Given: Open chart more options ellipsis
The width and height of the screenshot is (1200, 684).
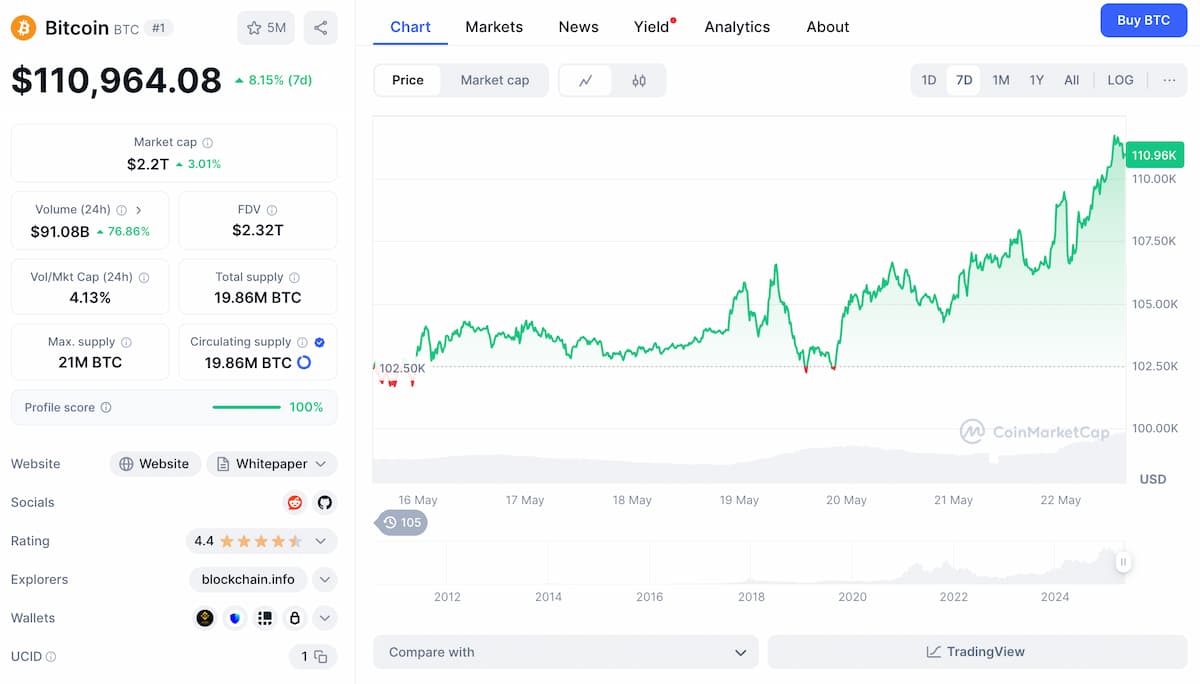Looking at the screenshot, I should click(1169, 80).
